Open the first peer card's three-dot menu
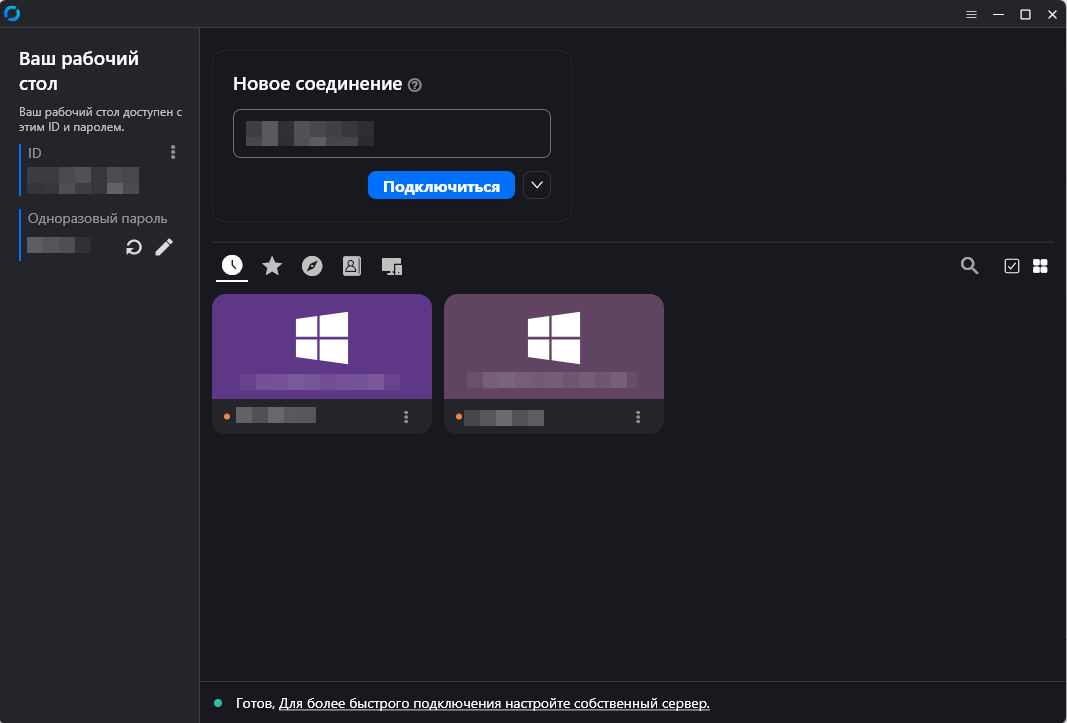 [406, 417]
